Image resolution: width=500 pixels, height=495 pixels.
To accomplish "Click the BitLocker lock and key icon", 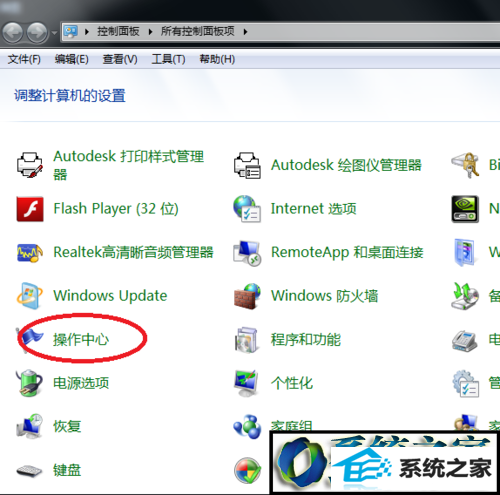I will point(465,165).
